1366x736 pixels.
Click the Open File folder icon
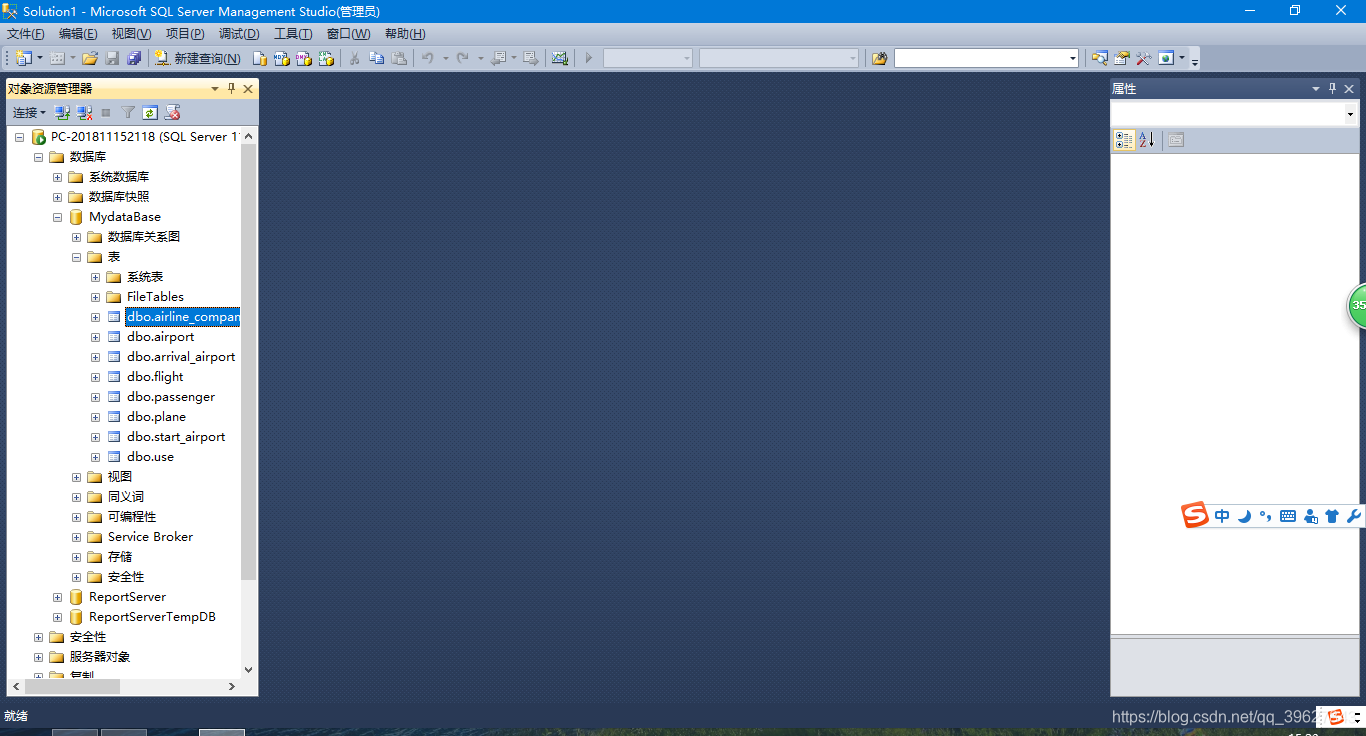pyautogui.click(x=90, y=58)
